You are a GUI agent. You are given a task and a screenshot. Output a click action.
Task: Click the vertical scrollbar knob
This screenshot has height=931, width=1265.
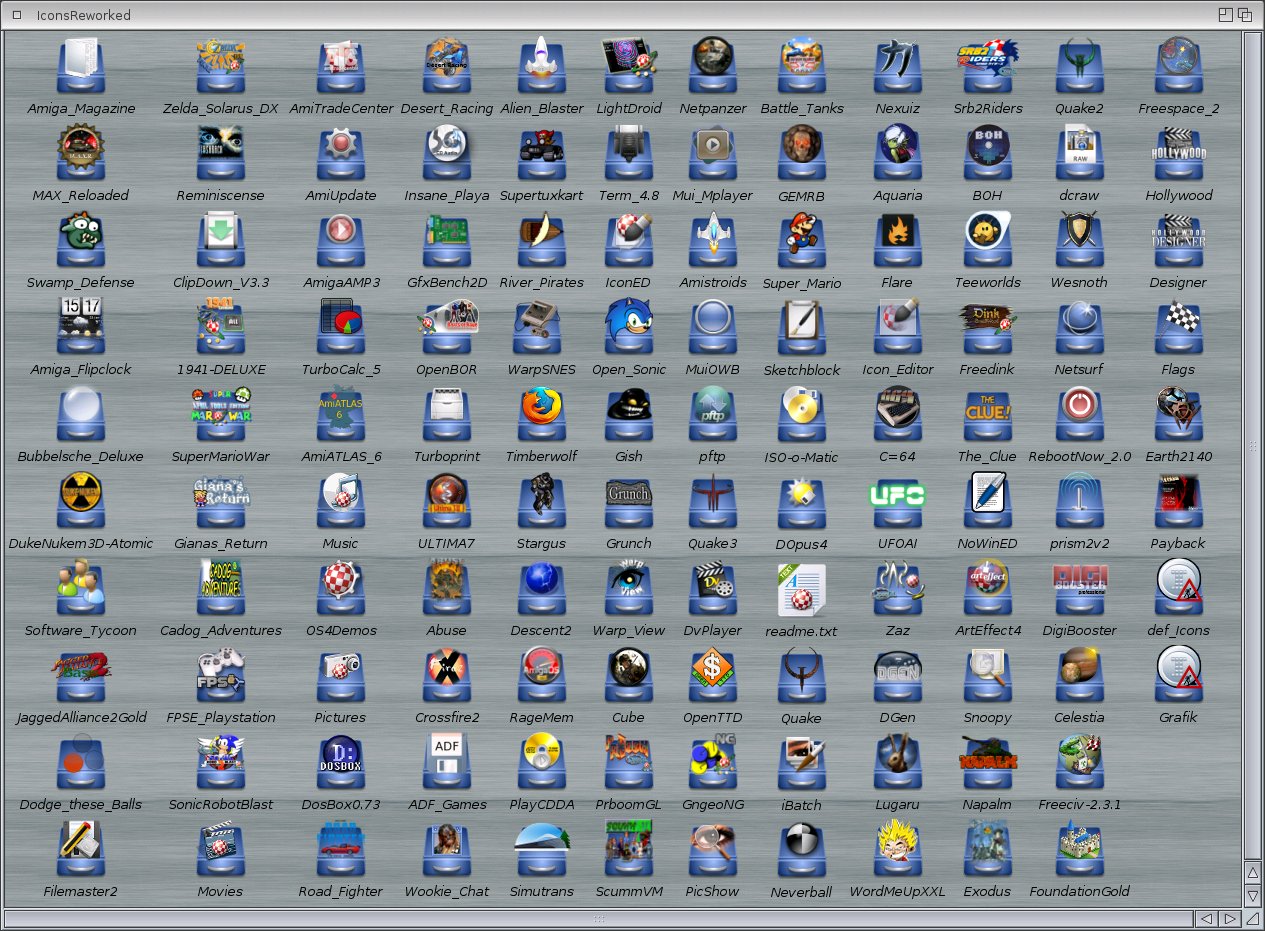click(1252, 444)
